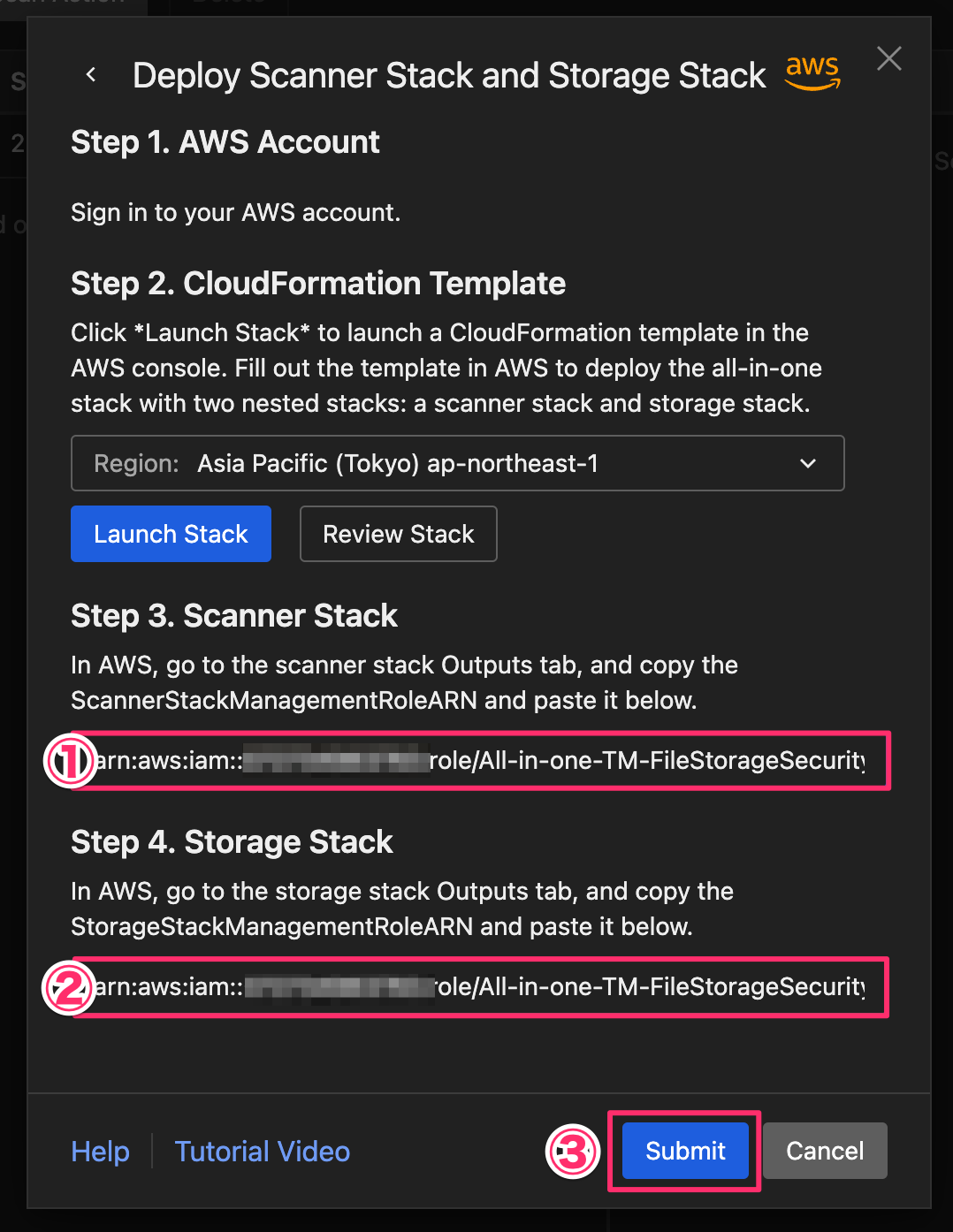Submit the stack deployment form
The image size is (953, 1232).
pos(683,1151)
